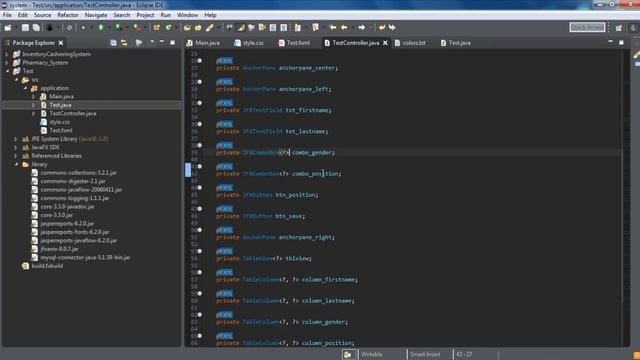Close the Package Explorer view
This screenshot has height=360, width=640.
click(61, 42)
